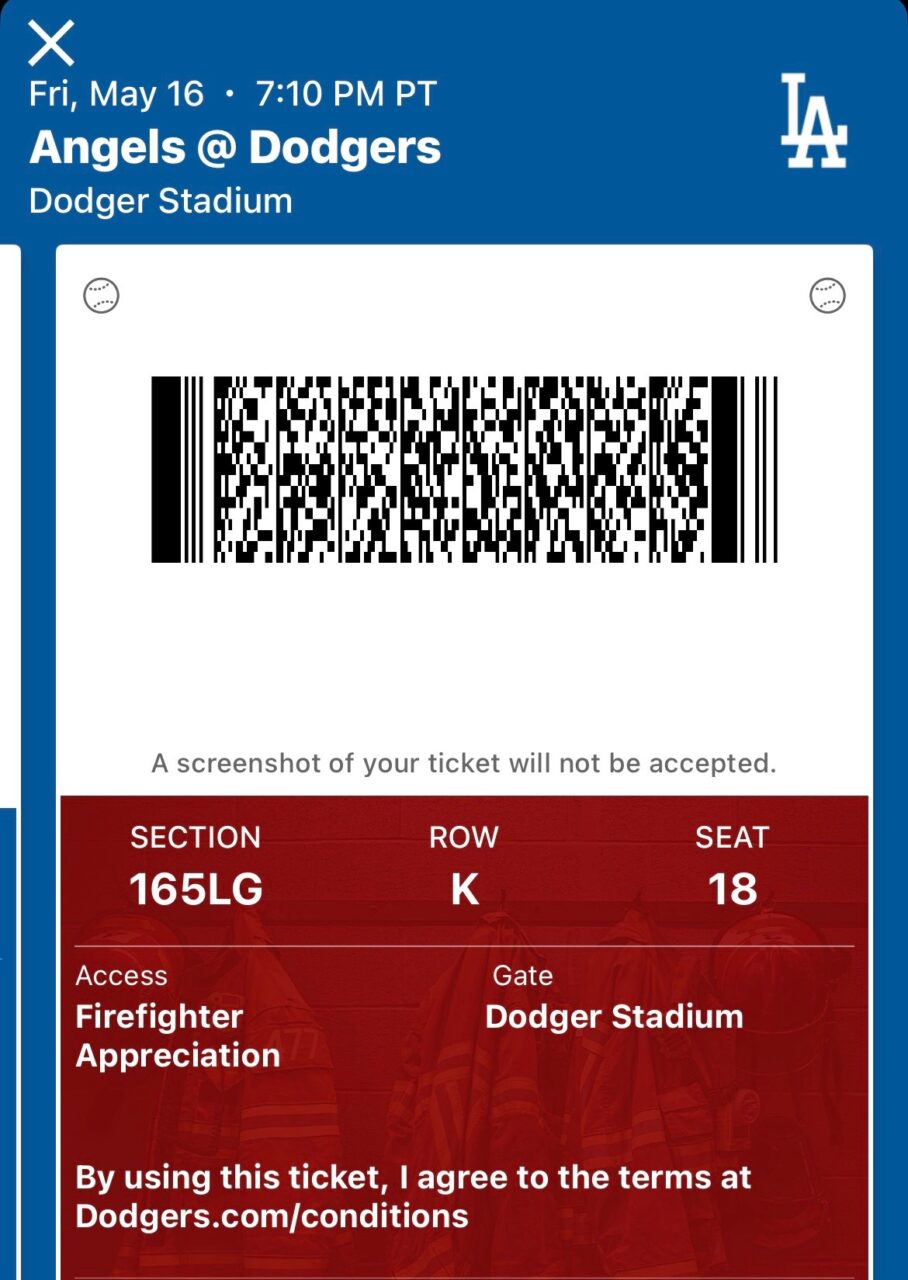Tap the screenshot not accepted notice

pos(464,764)
